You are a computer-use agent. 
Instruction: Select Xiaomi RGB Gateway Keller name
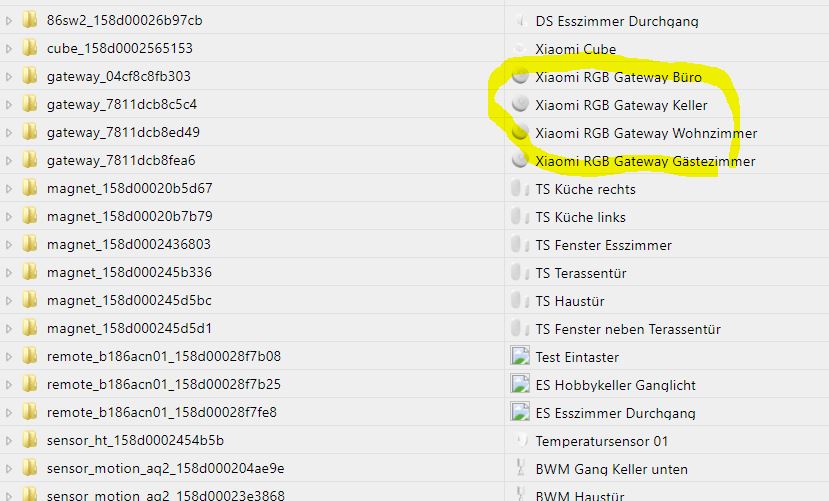click(621, 105)
